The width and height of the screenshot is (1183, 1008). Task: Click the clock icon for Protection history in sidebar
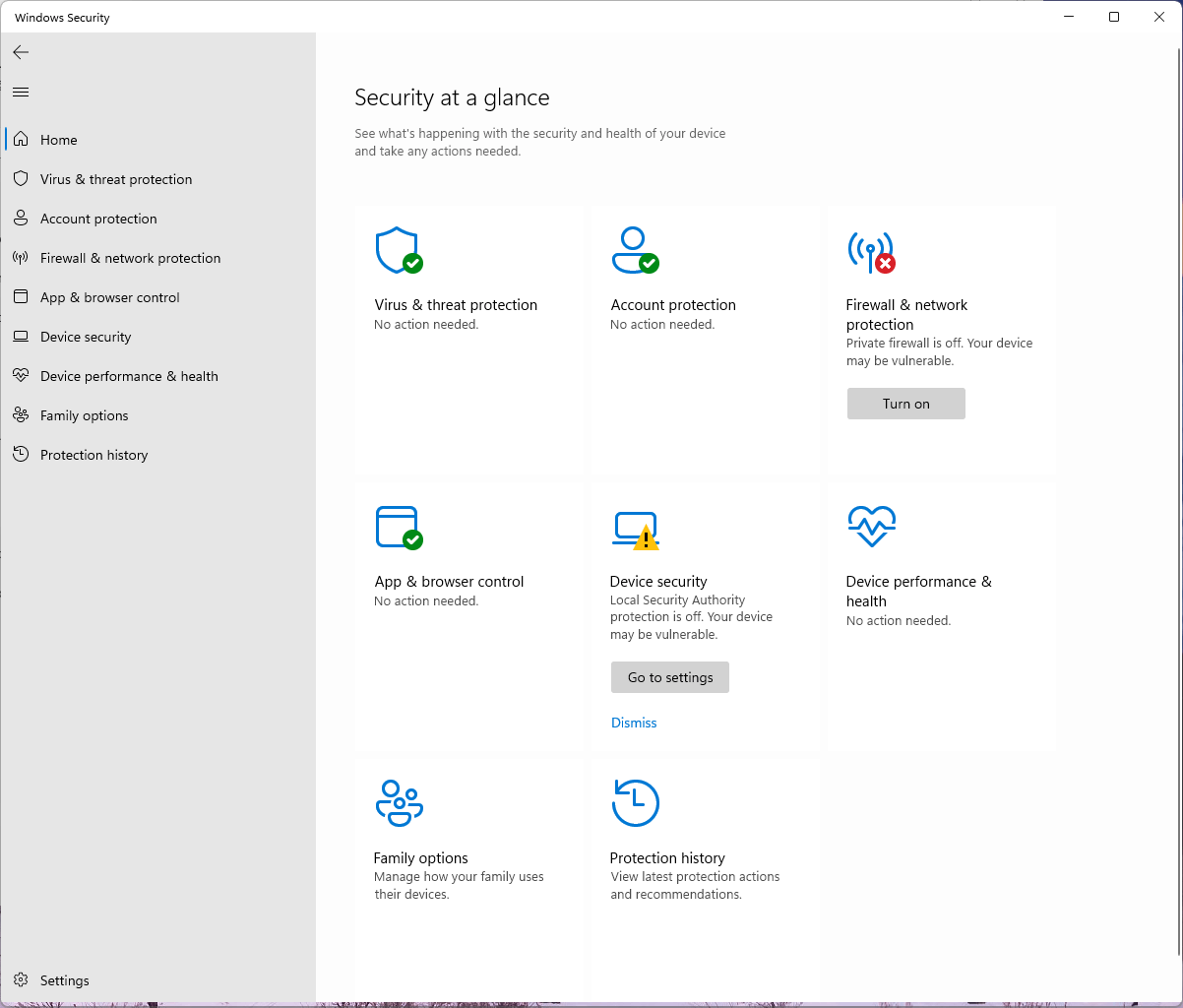(x=21, y=455)
